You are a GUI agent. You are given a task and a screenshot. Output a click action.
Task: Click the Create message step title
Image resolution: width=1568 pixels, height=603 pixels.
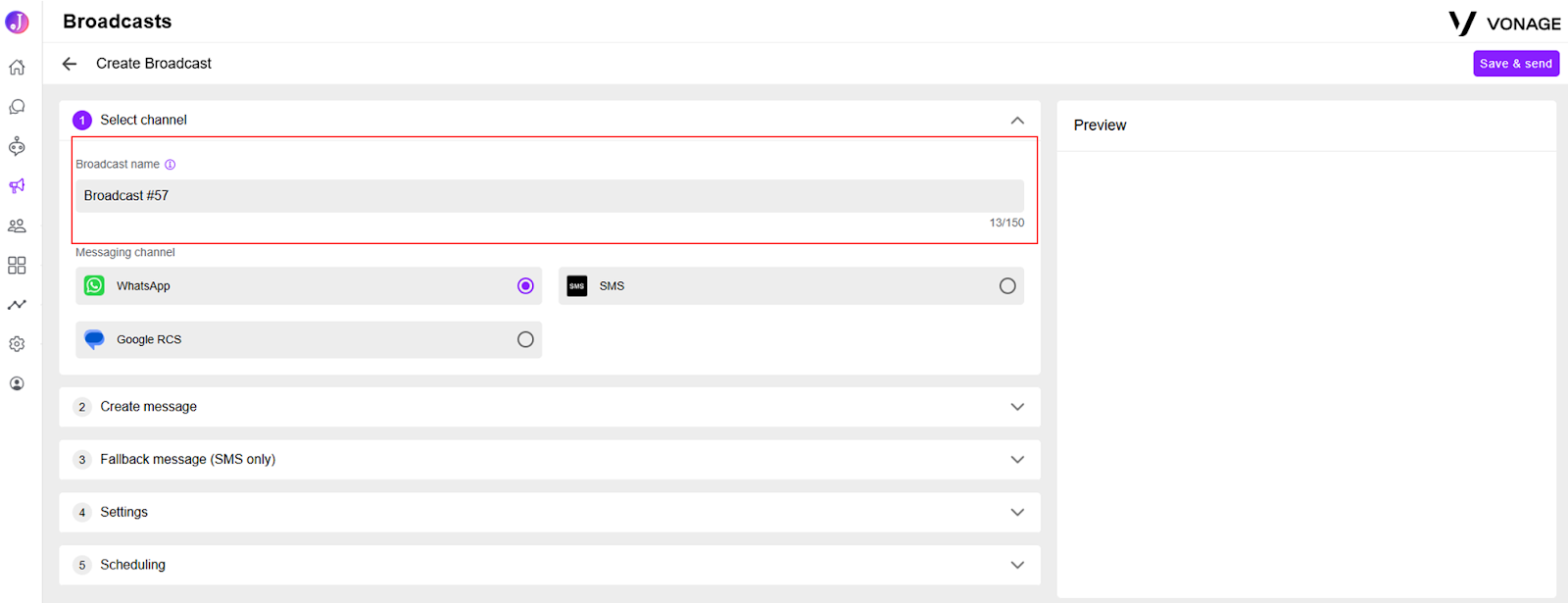(x=148, y=407)
